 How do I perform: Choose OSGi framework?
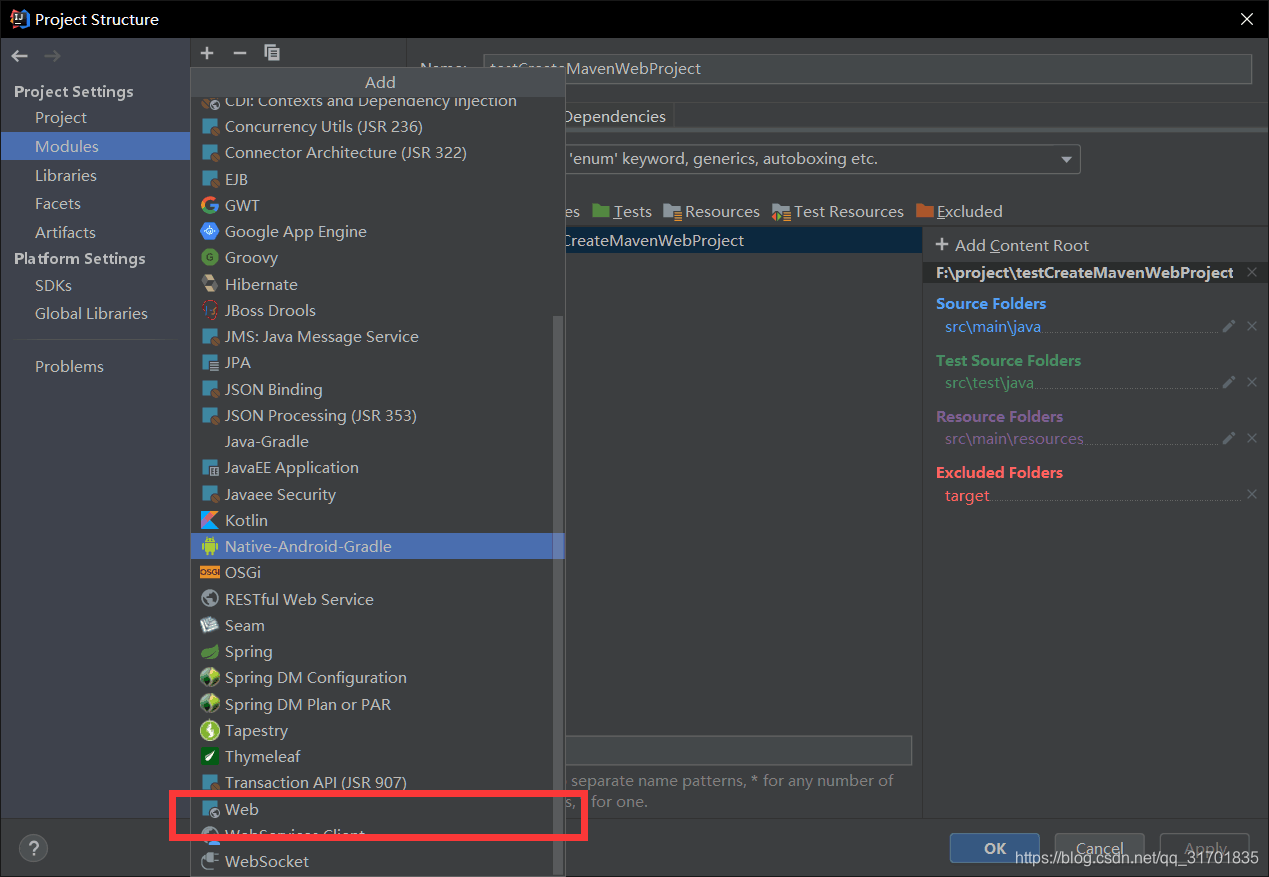(x=377, y=572)
